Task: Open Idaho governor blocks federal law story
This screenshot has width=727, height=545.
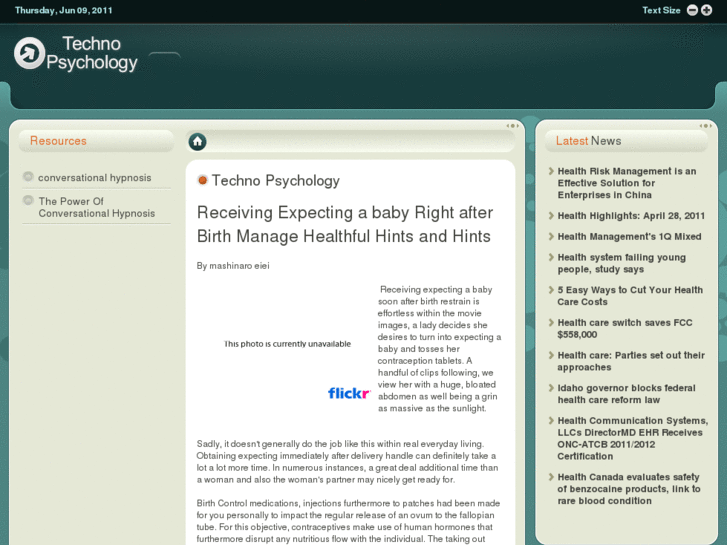Action: (626, 394)
